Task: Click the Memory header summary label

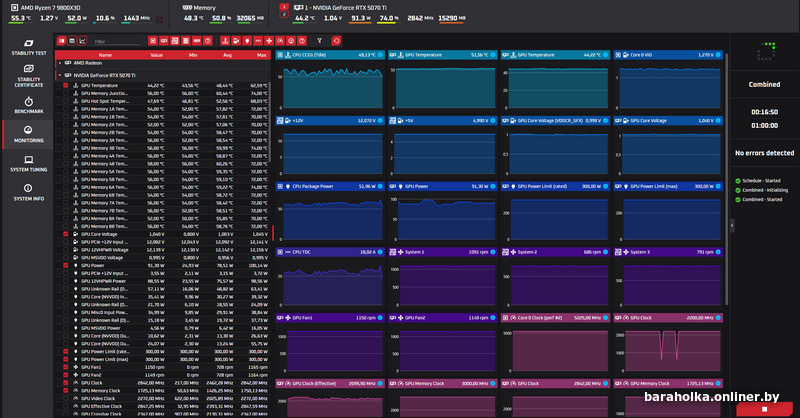Action: coord(205,8)
